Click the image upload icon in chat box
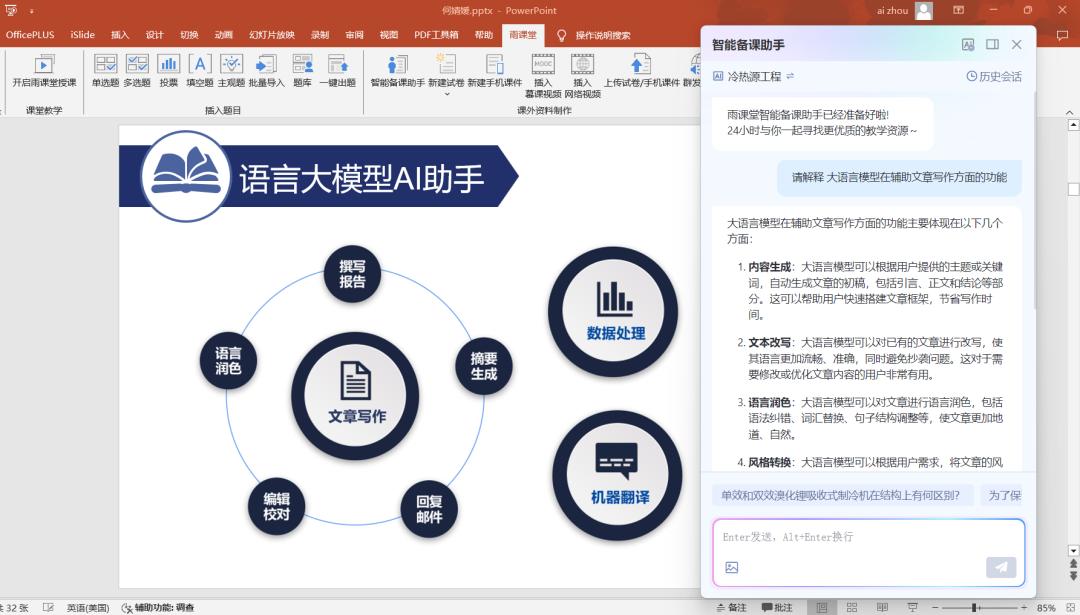Image resolution: width=1080 pixels, height=615 pixels. coord(731,568)
